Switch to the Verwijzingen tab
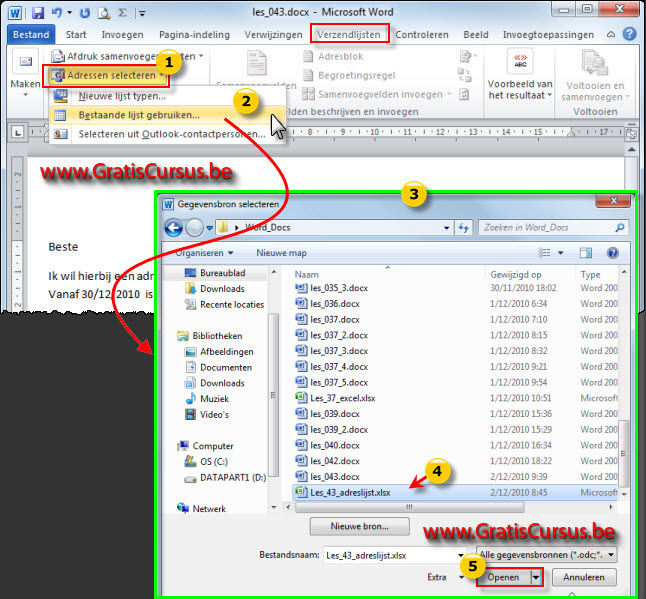The width and height of the screenshot is (646, 599). pos(274,35)
